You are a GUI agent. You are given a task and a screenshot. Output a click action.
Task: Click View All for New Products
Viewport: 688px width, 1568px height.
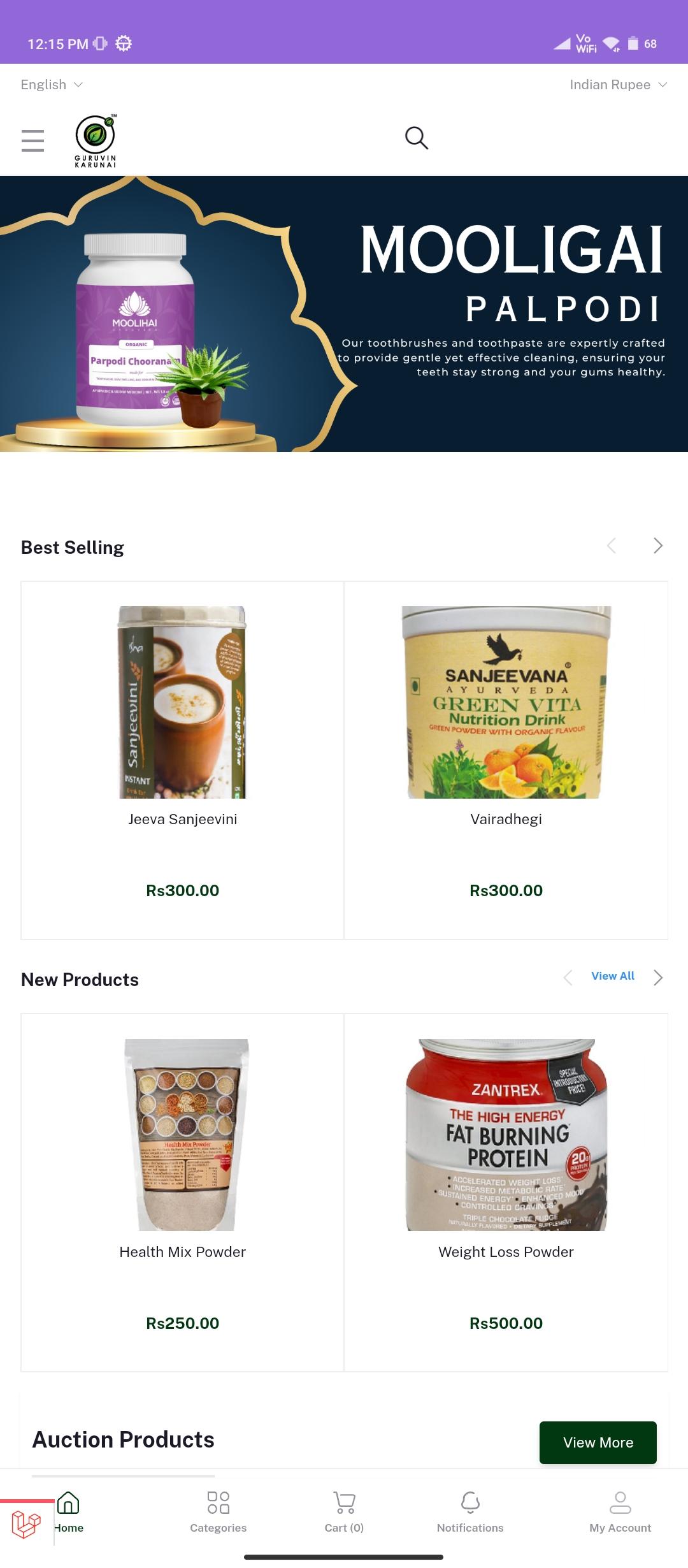613,976
